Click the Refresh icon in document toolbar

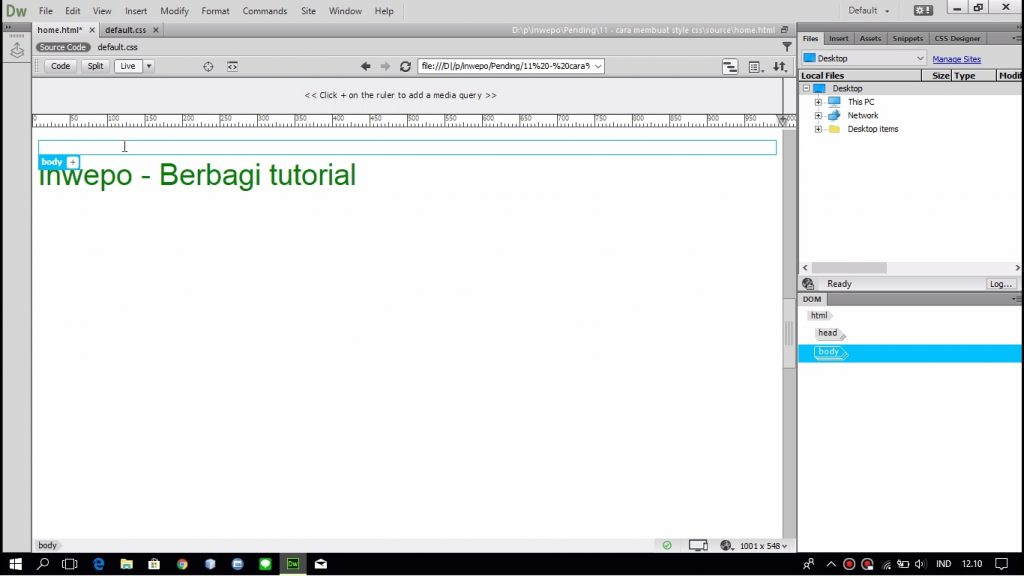405,67
